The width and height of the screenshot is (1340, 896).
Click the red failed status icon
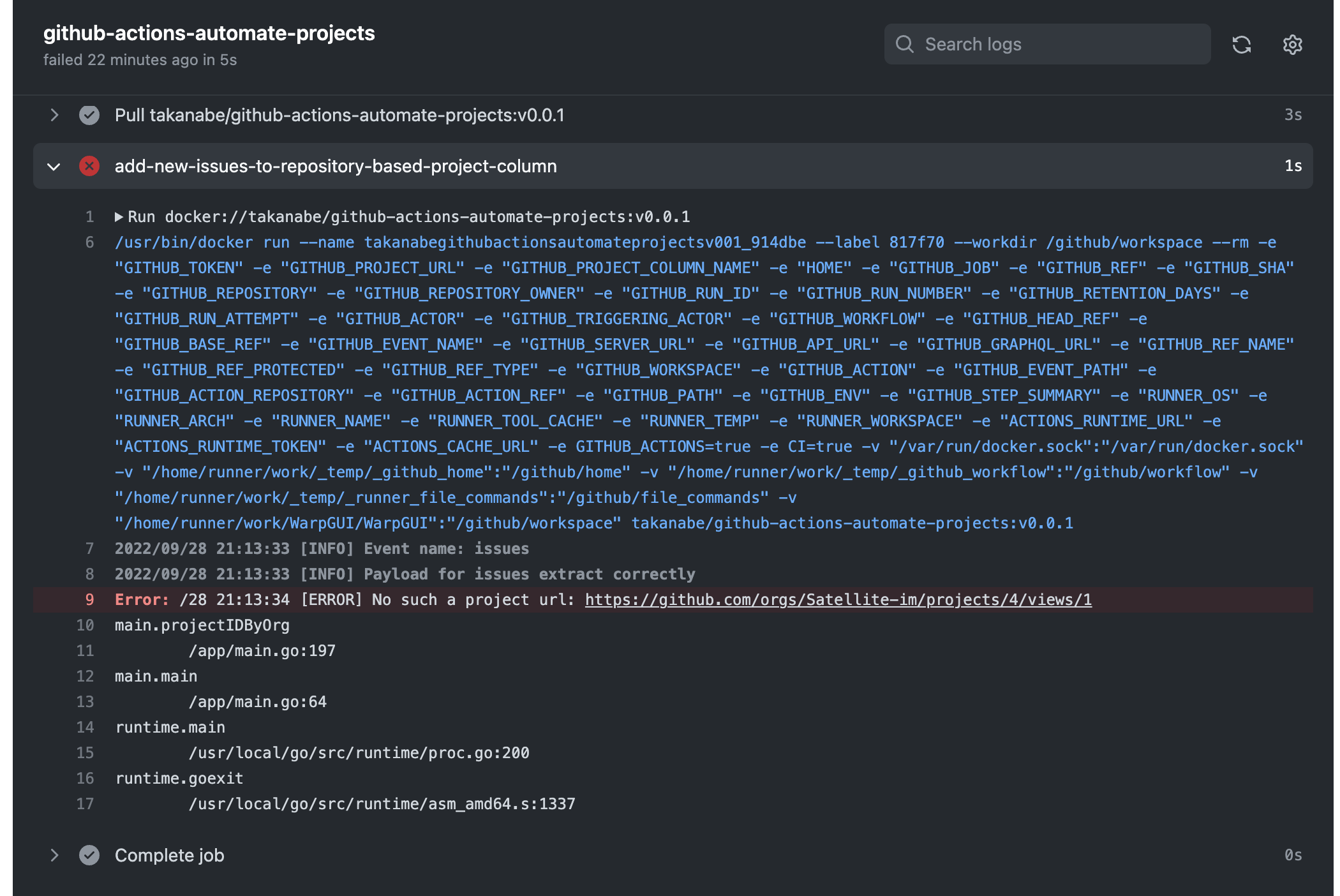[89, 166]
